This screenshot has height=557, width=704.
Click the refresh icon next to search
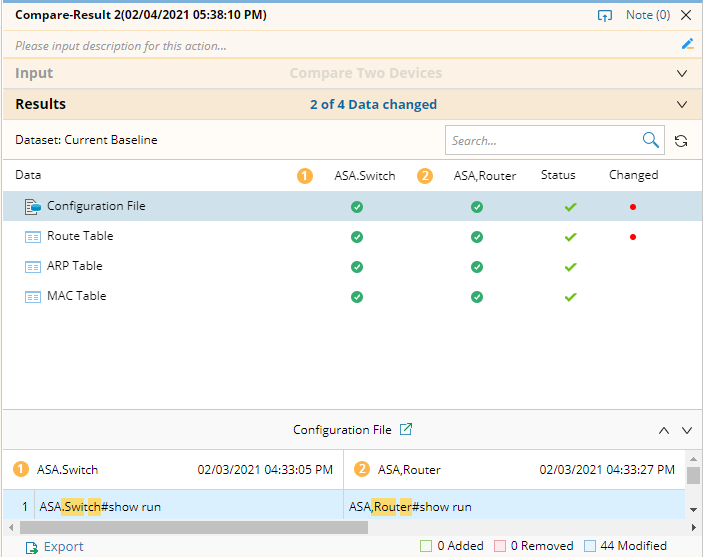pos(681,141)
